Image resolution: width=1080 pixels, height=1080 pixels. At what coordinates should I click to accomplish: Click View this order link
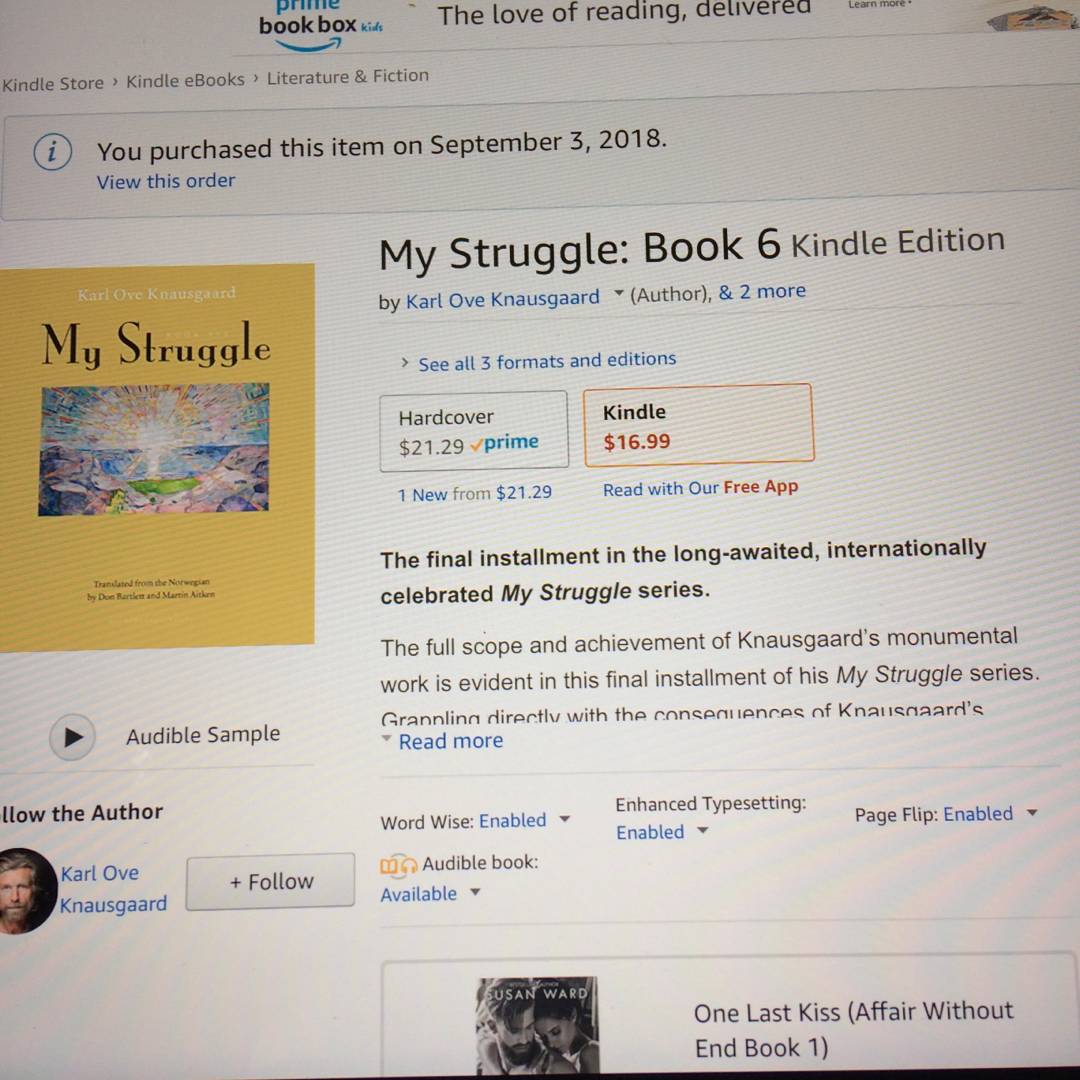[165, 181]
